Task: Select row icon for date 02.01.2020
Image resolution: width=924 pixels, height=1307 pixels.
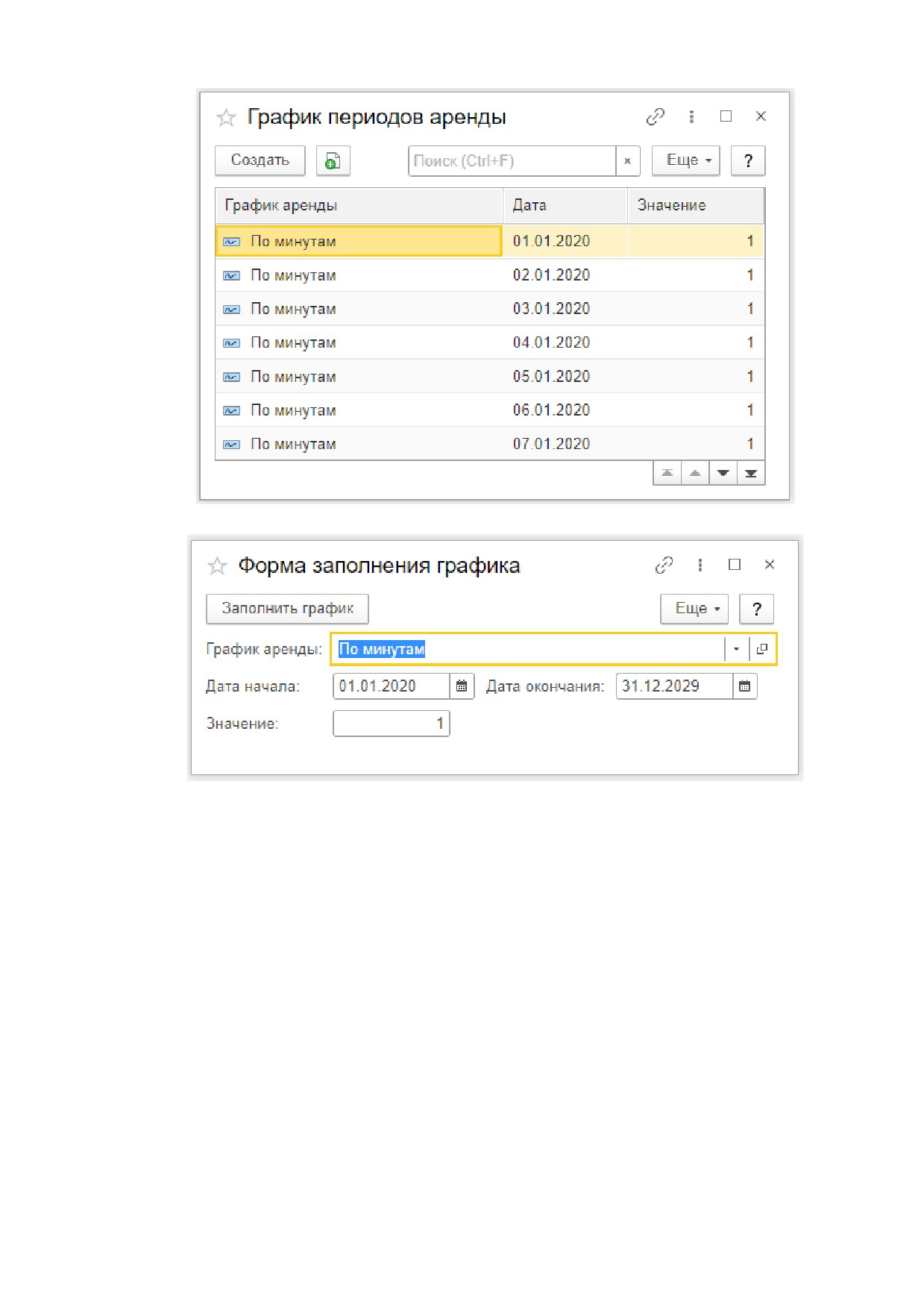Action: (232, 276)
